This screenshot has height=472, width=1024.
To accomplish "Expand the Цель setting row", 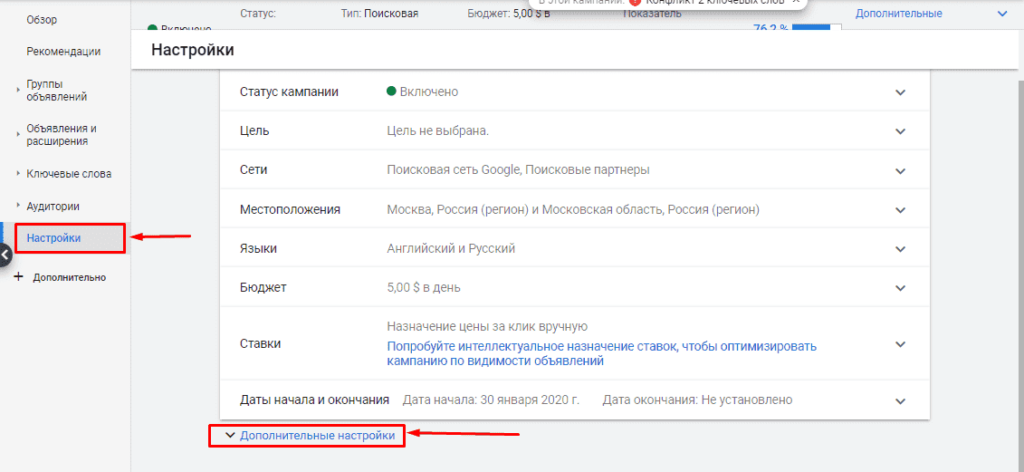I will pyautogui.click(x=900, y=131).
